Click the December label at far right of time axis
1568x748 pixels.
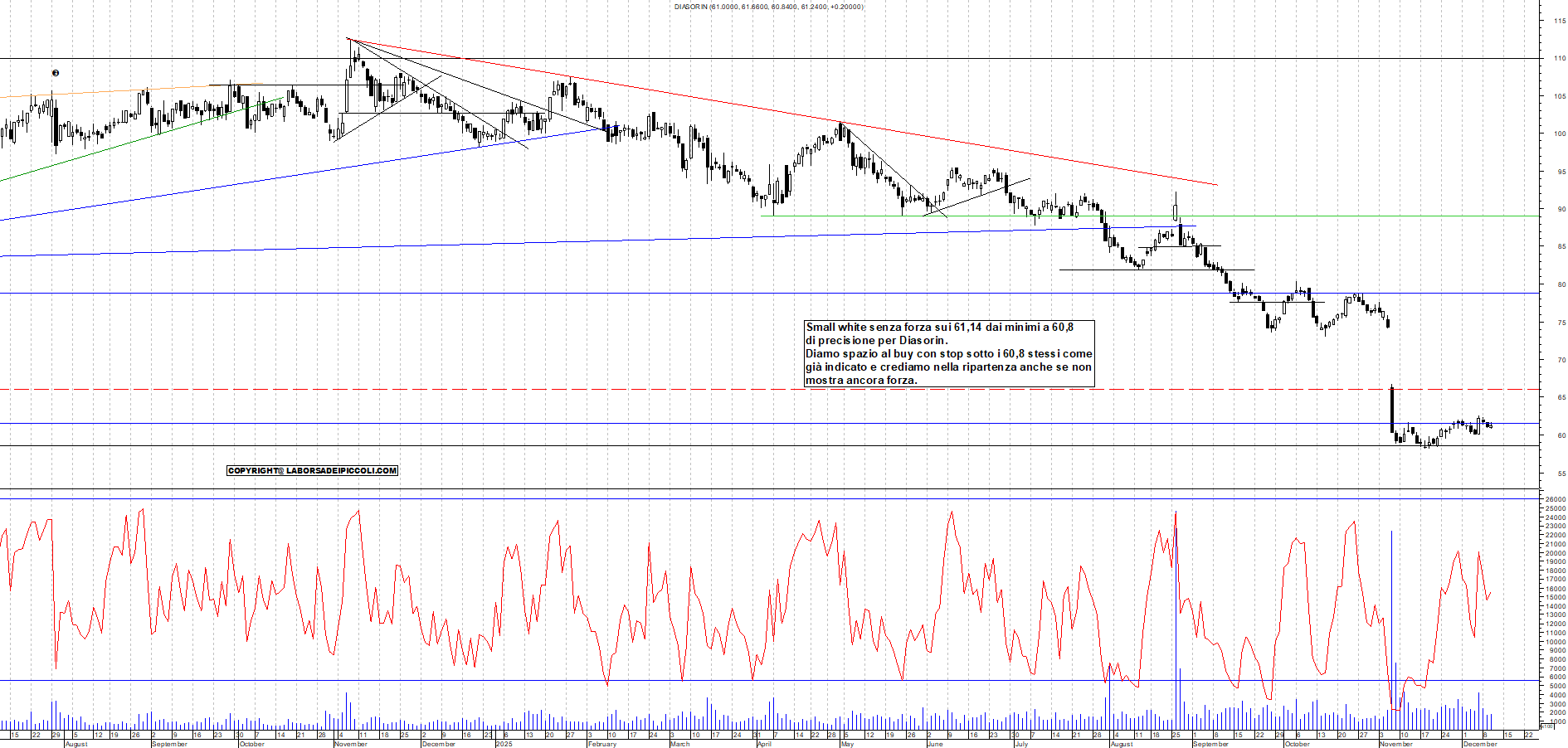point(1480,744)
